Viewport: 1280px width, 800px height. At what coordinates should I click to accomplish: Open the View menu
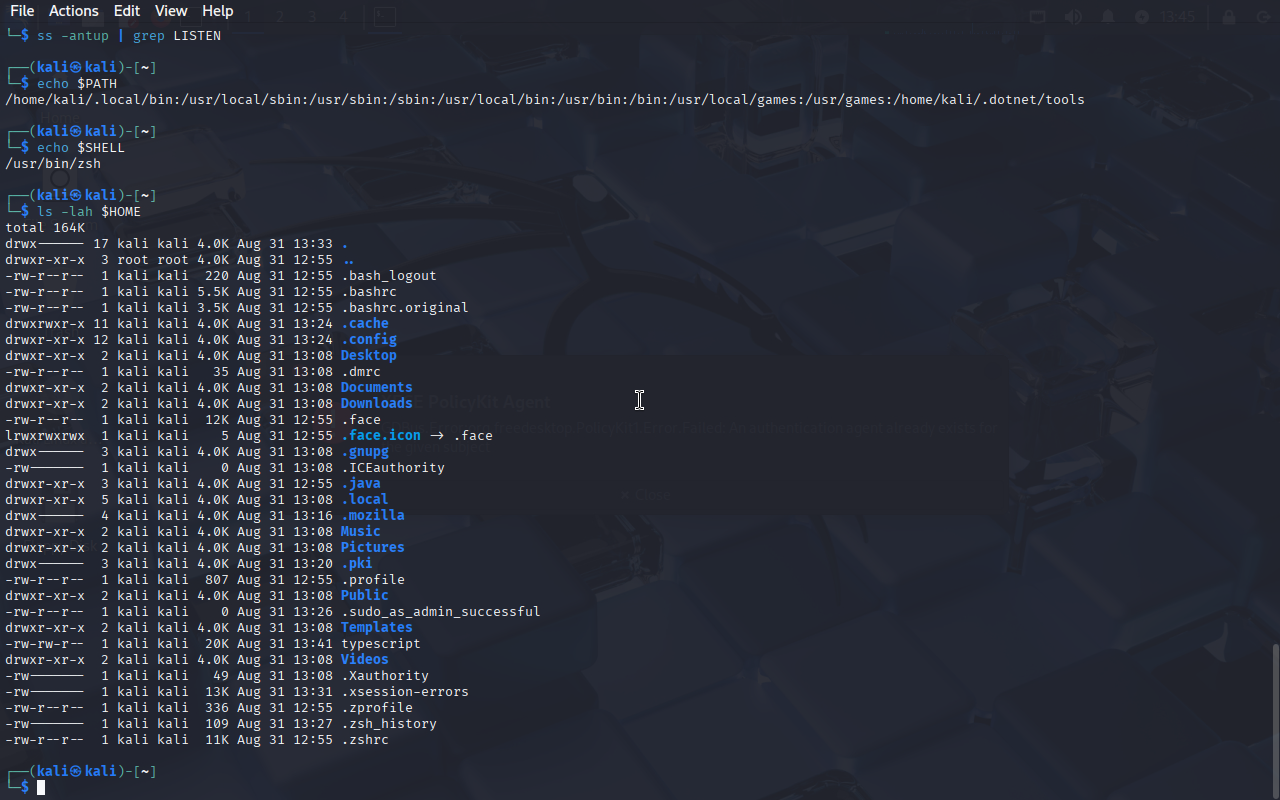pos(171,11)
